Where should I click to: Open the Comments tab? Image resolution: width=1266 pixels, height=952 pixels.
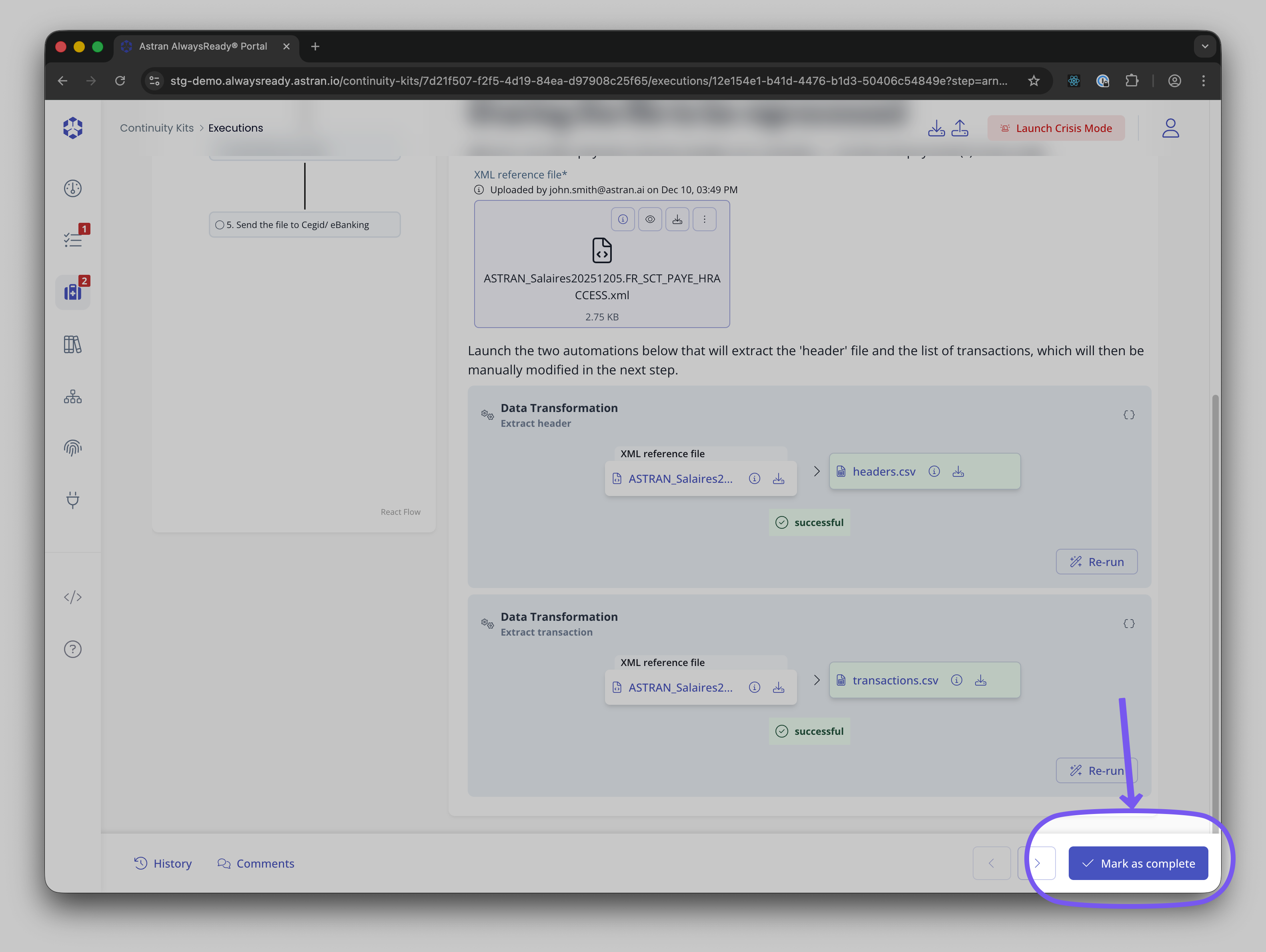[x=256, y=863]
